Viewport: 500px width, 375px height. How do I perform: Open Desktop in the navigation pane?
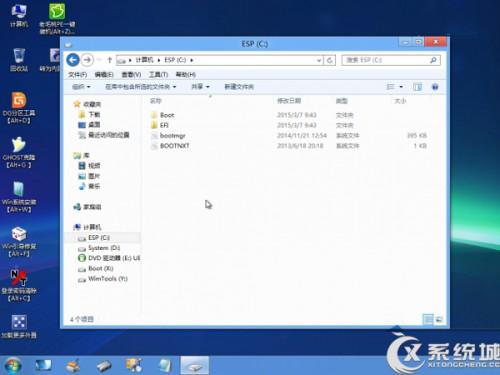tap(89, 125)
